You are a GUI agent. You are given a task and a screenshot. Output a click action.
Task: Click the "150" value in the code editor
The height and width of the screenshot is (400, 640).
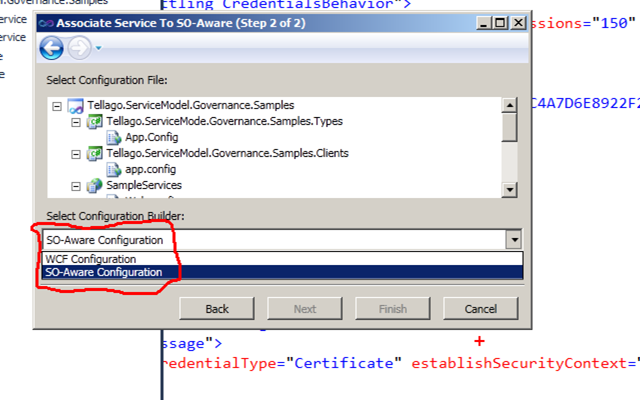(613, 23)
